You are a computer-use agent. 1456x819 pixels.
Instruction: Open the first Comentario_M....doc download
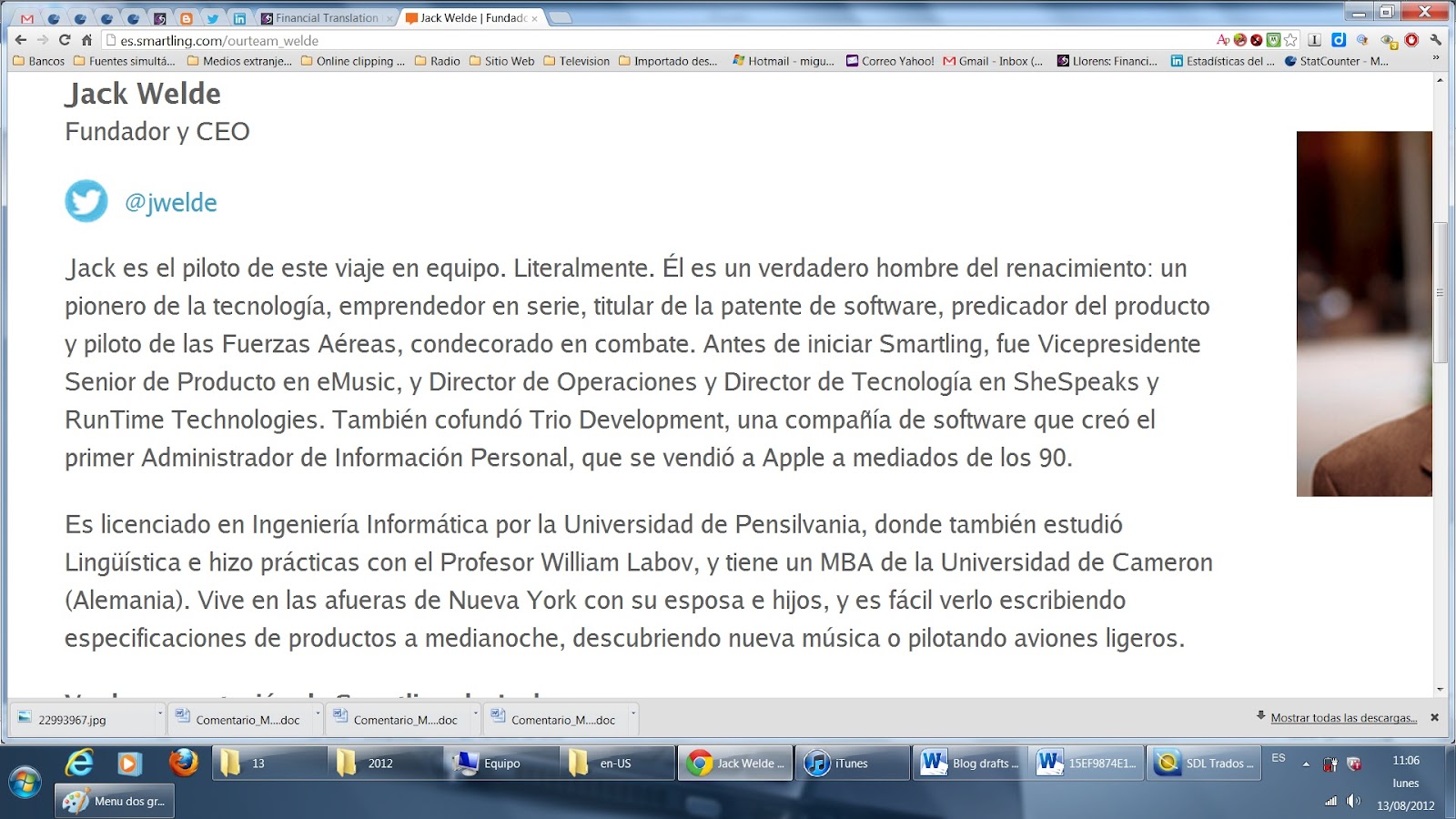click(x=240, y=719)
